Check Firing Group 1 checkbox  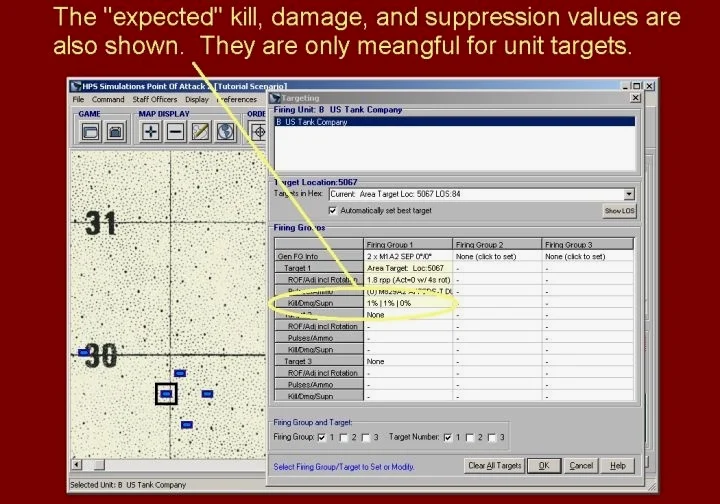pyautogui.click(x=322, y=437)
